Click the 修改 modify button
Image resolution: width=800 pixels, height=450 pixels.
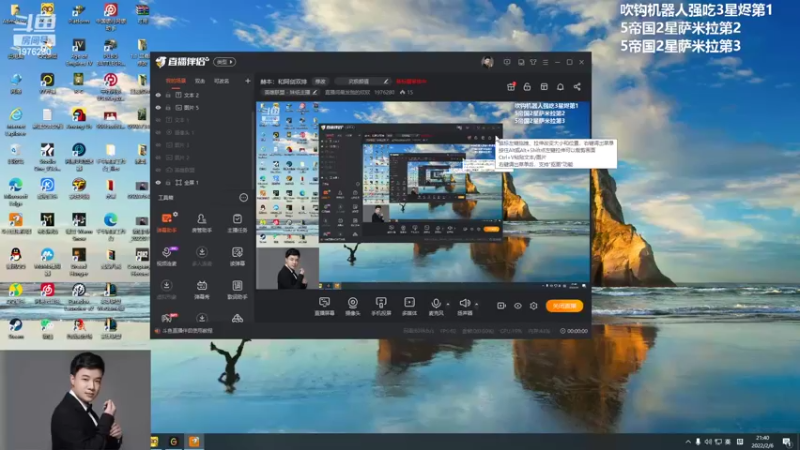(320, 81)
